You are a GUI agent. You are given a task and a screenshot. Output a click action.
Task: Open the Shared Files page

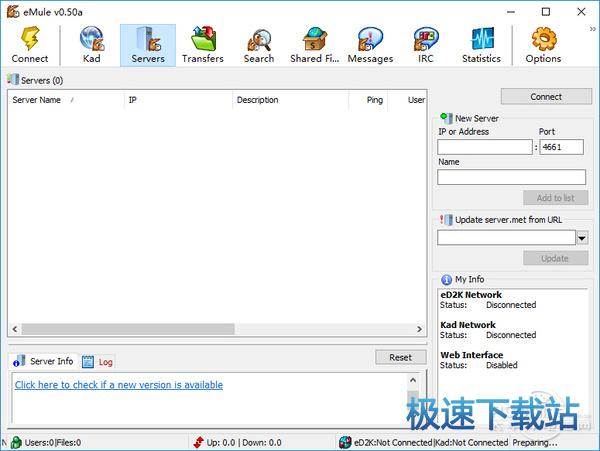coord(315,45)
